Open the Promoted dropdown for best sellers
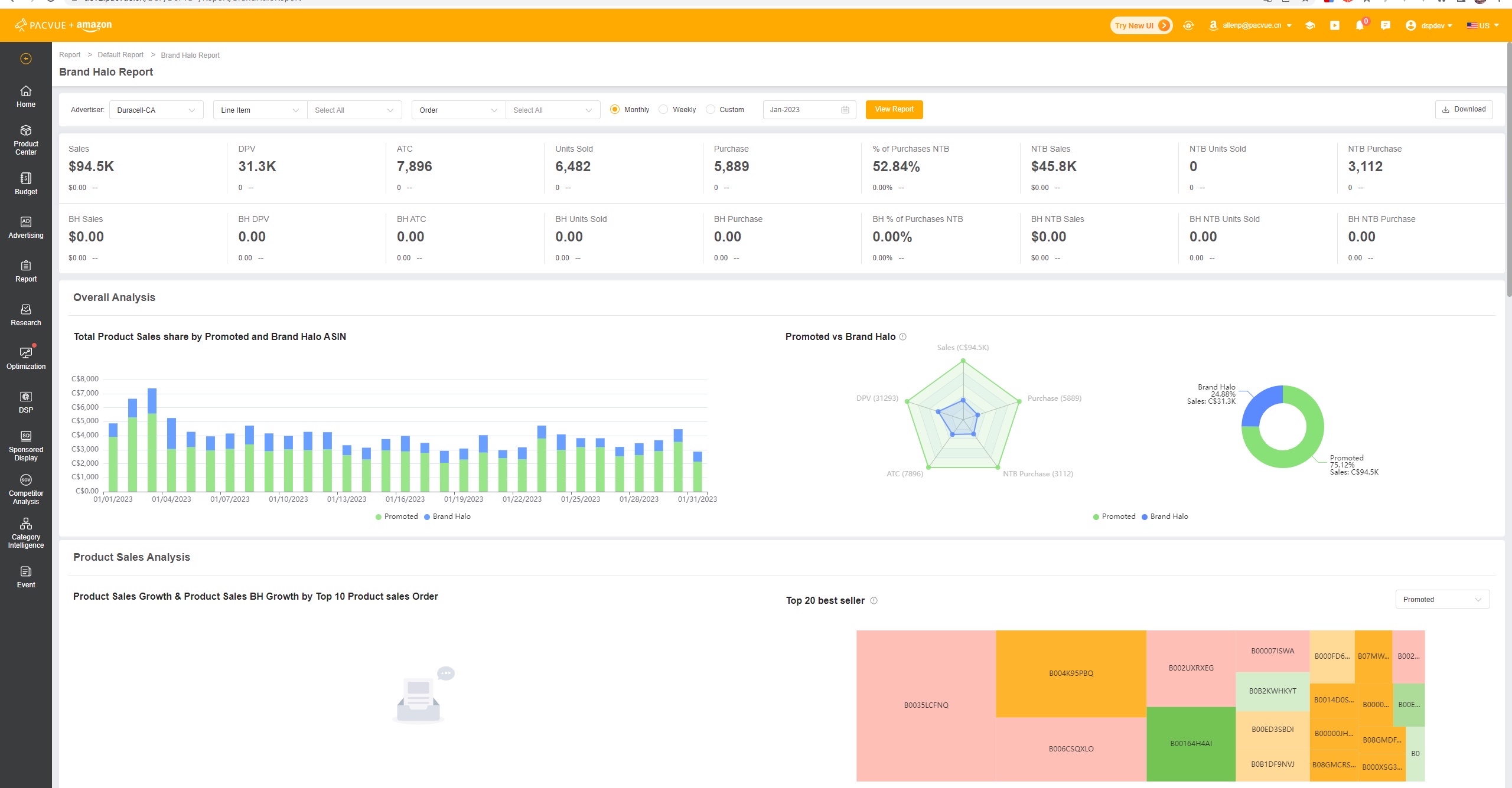The width and height of the screenshot is (1512, 788). tap(1442, 599)
